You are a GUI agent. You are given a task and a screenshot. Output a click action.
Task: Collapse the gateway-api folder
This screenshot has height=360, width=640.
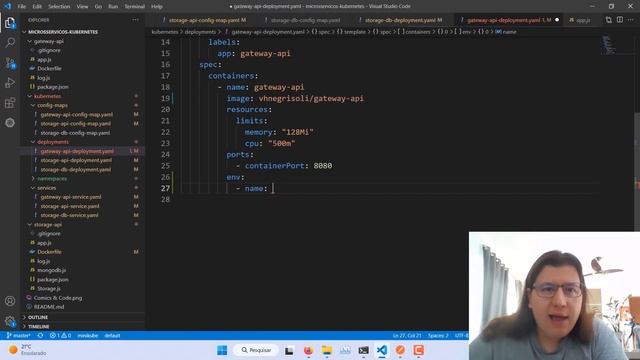[x=48, y=41]
